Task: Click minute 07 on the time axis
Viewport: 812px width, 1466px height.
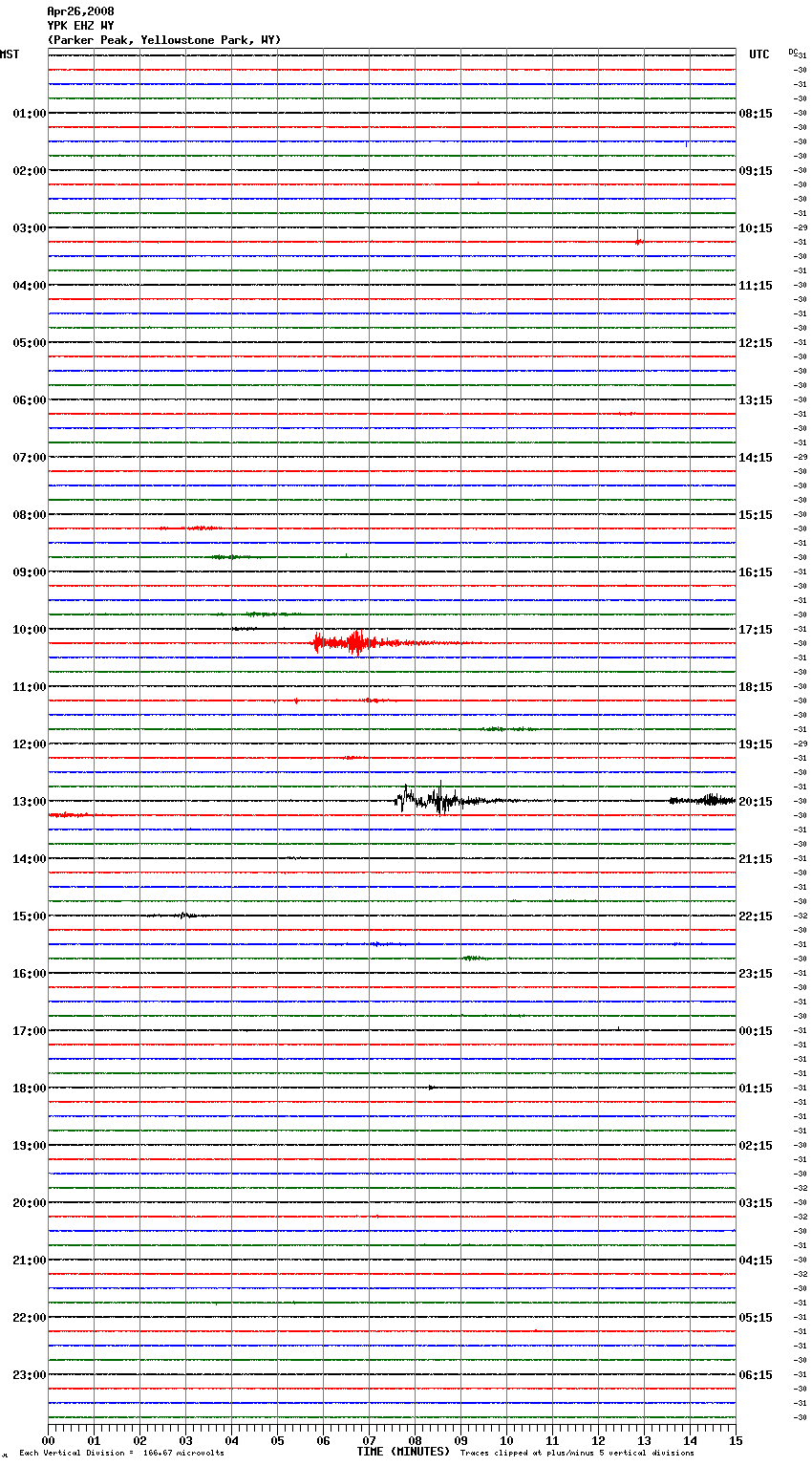Action: 369,1440
